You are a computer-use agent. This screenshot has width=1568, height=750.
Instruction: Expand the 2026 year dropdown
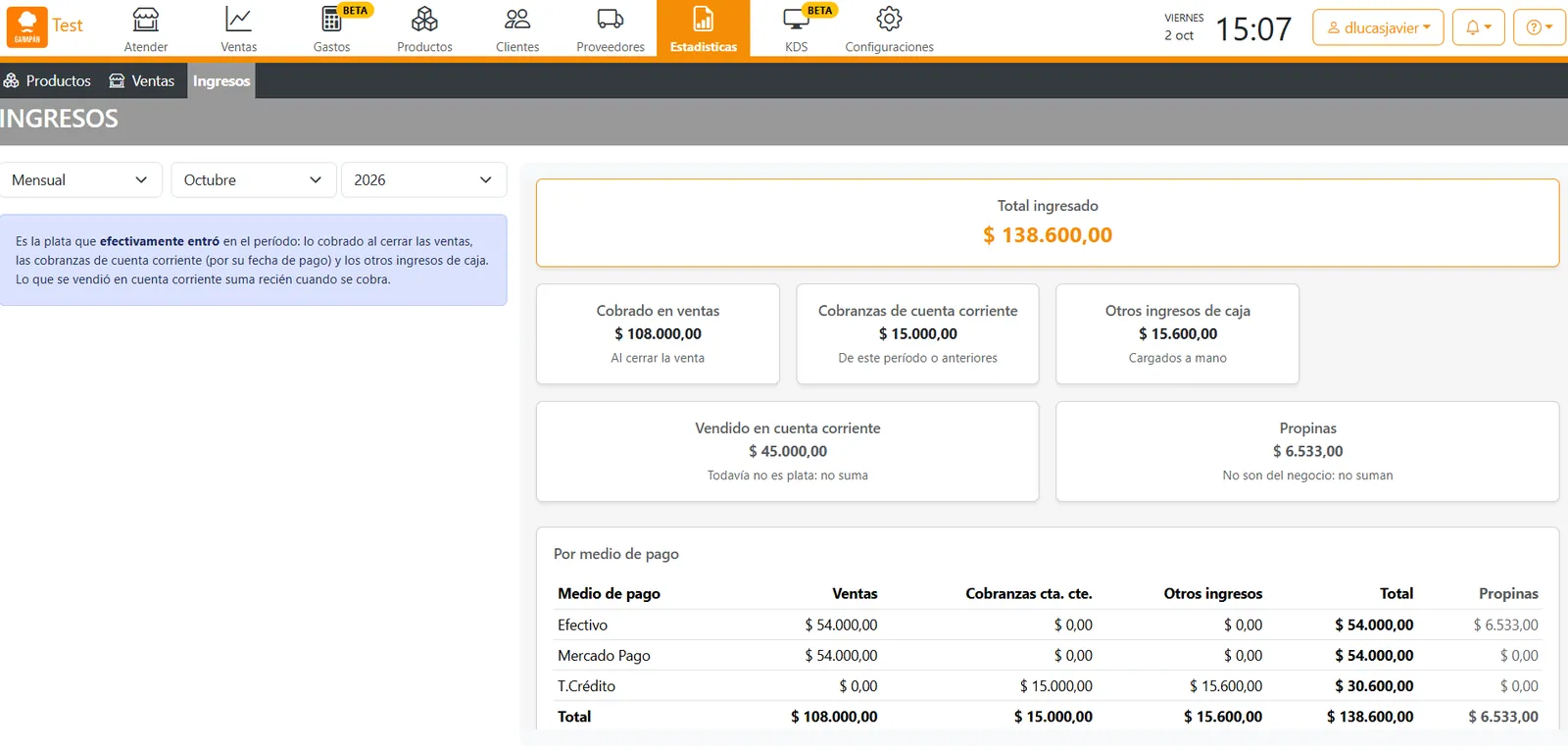click(423, 179)
